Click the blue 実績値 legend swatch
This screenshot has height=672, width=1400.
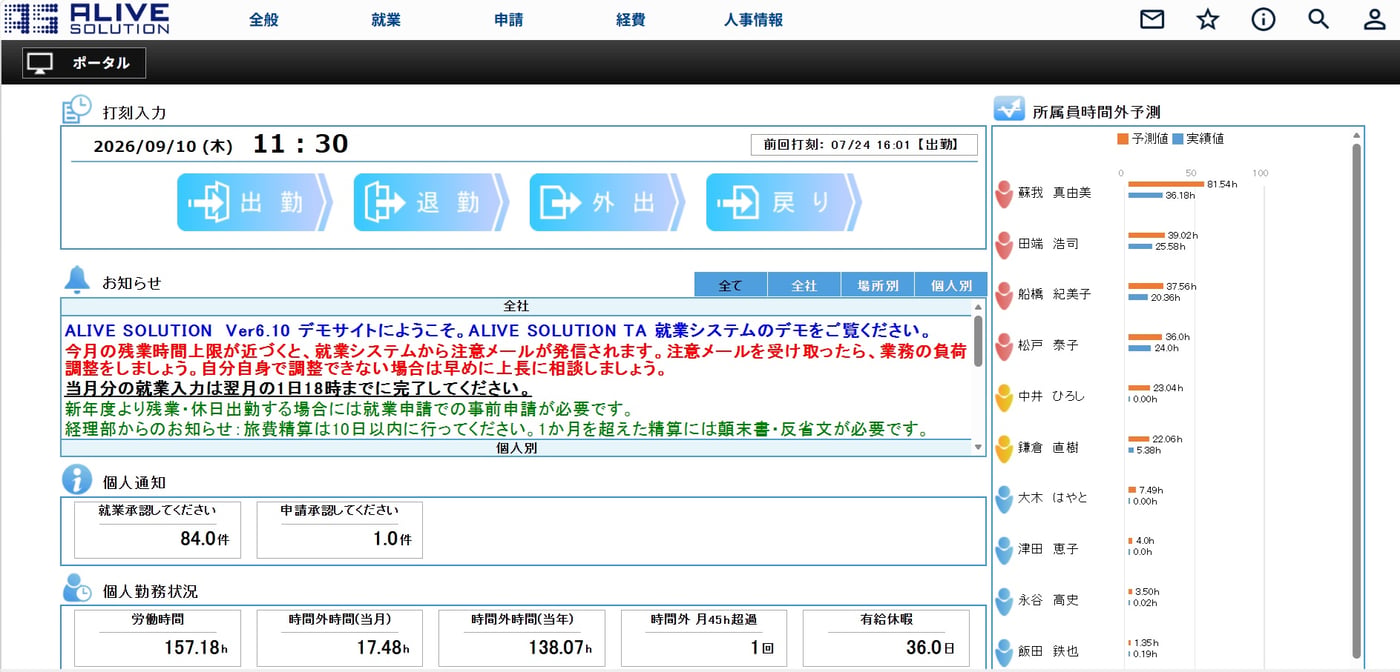(x=1178, y=138)
